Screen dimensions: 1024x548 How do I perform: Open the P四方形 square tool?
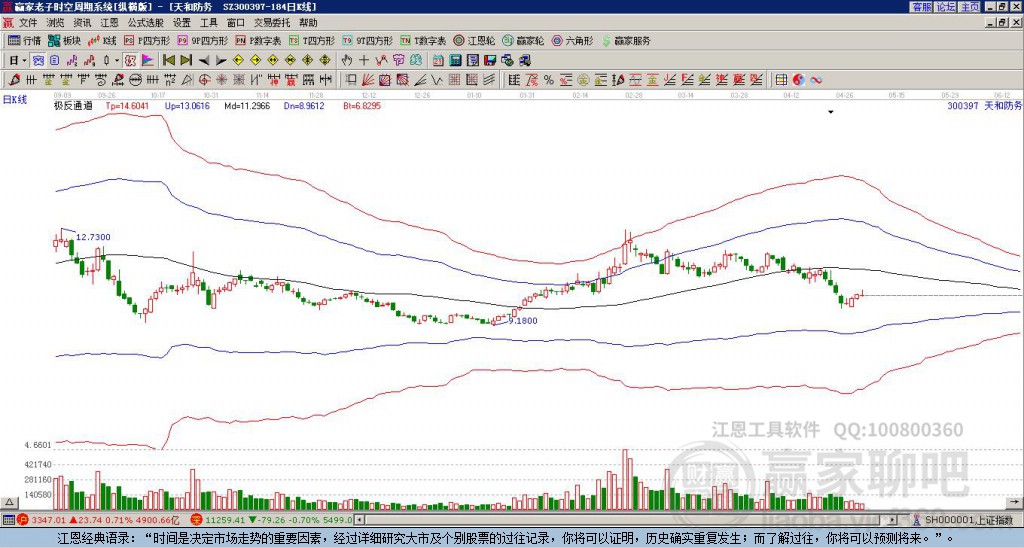pos(147,40)
